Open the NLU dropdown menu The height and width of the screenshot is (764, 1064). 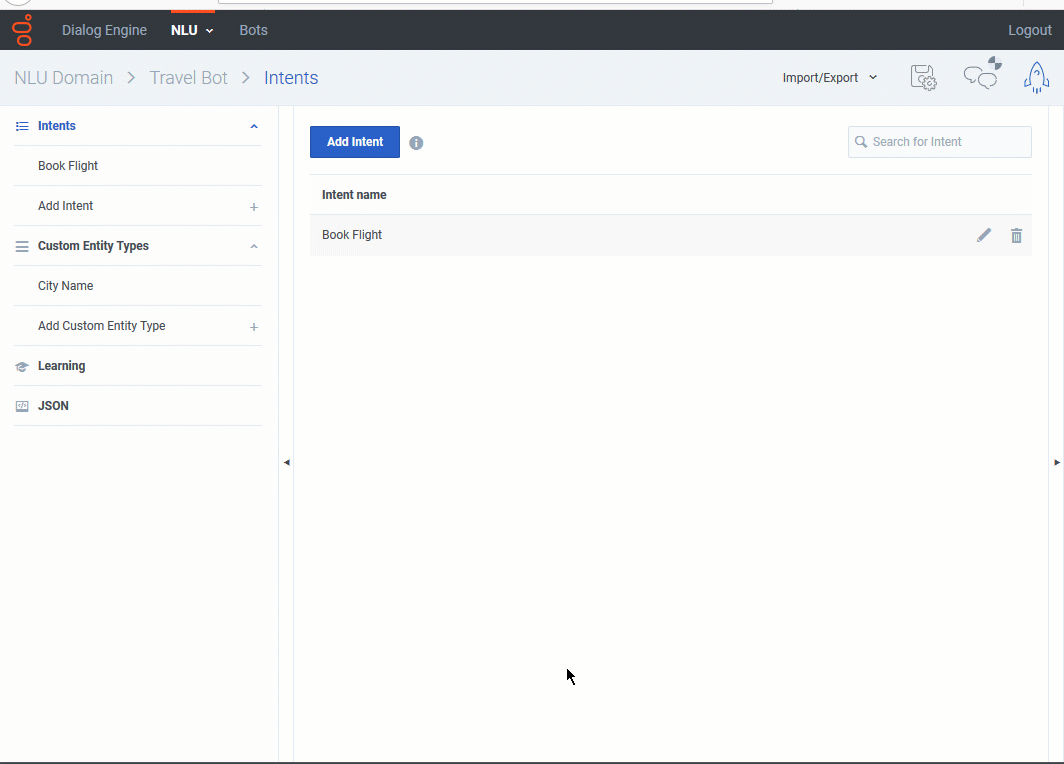[x=192, y=30]
